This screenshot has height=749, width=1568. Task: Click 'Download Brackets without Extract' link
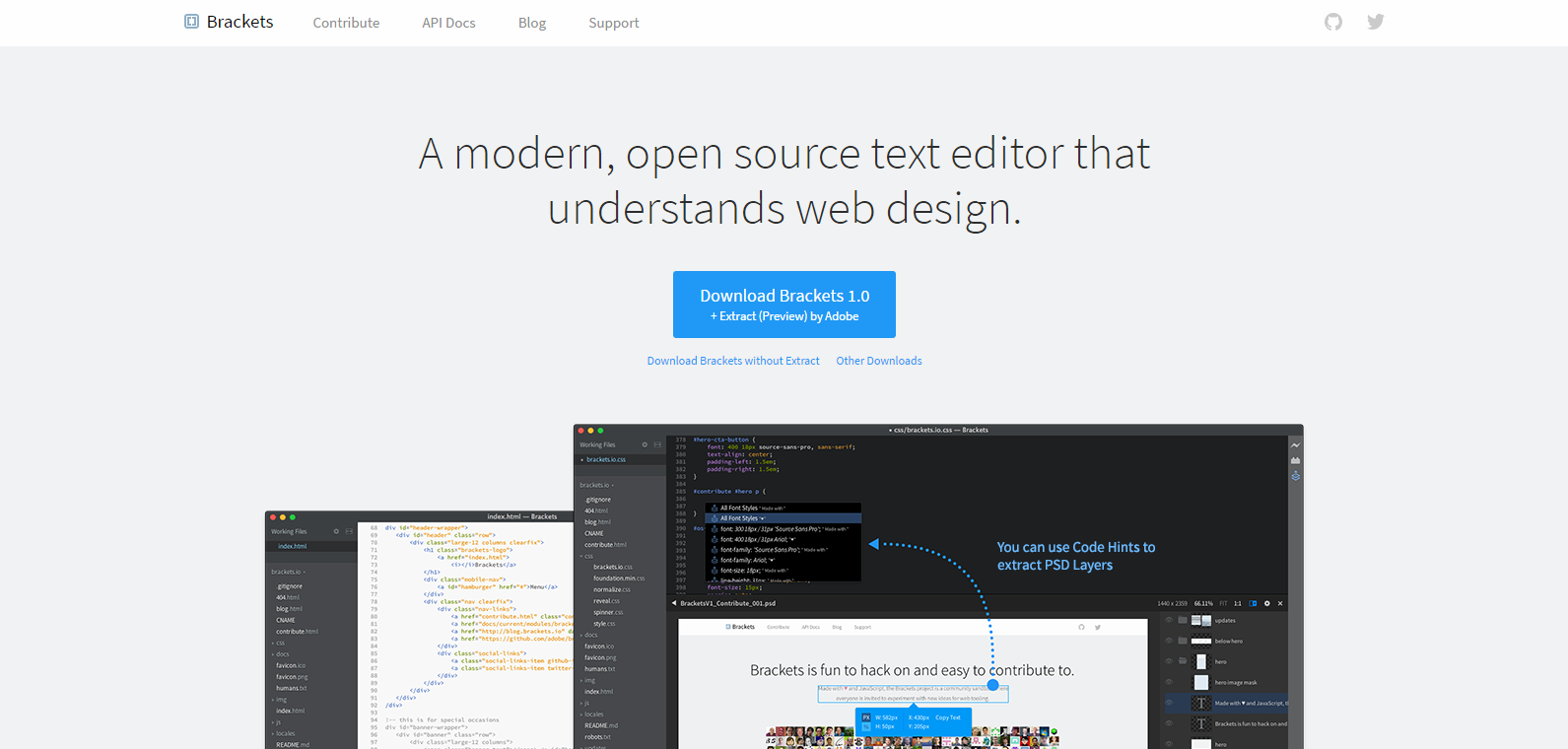pos(733,361)
